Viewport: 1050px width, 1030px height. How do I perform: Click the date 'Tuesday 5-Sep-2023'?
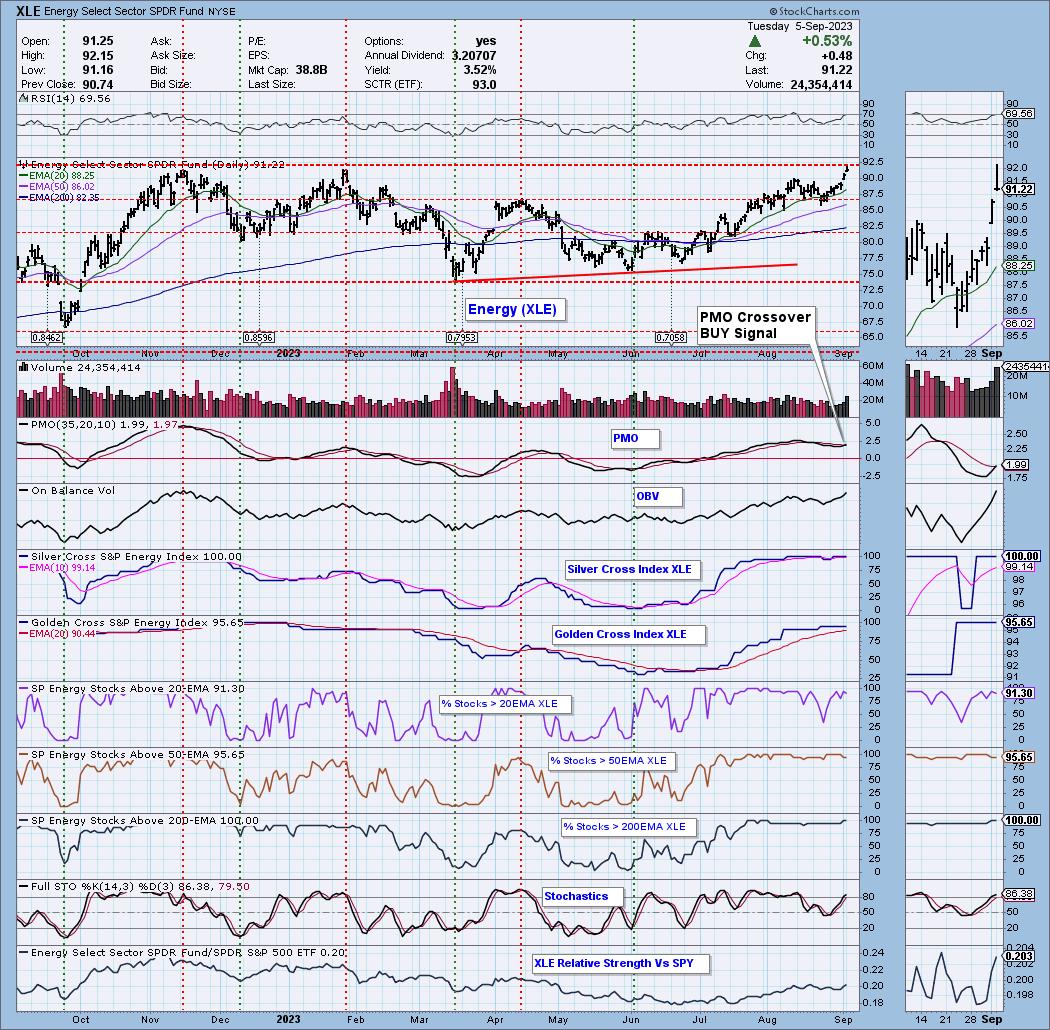coord(800,26)
